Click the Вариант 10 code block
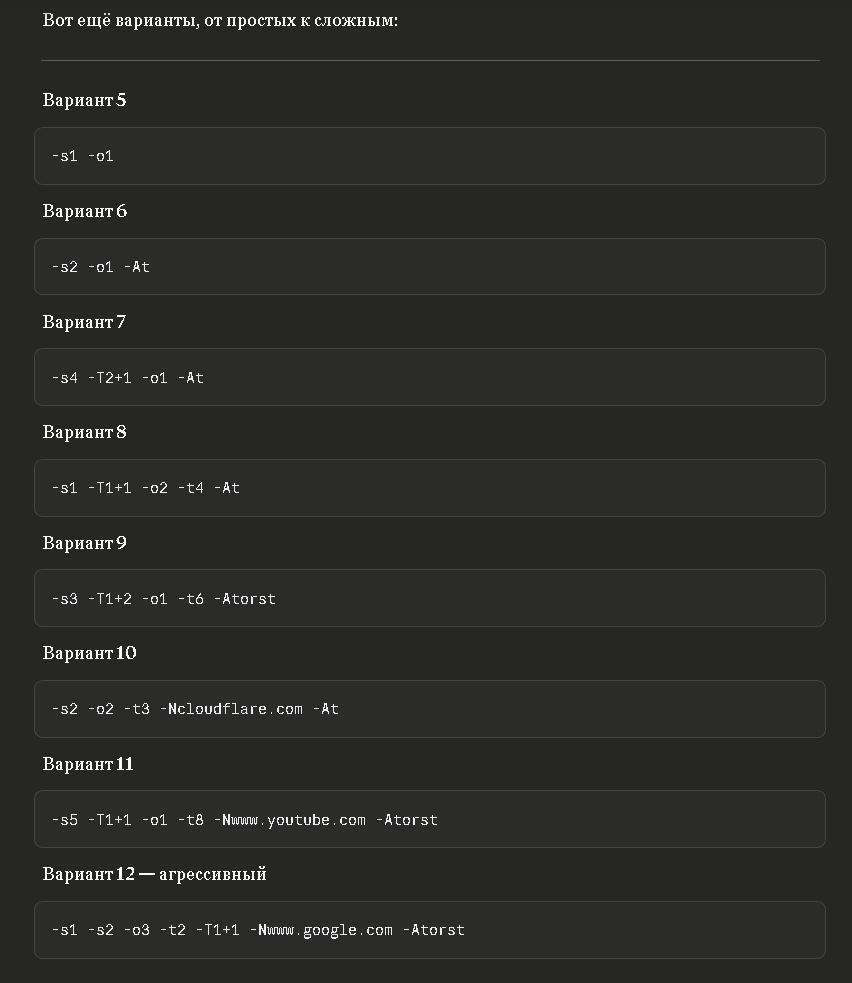The width and height of the screenshot is (852, 983). click(429, 709)
